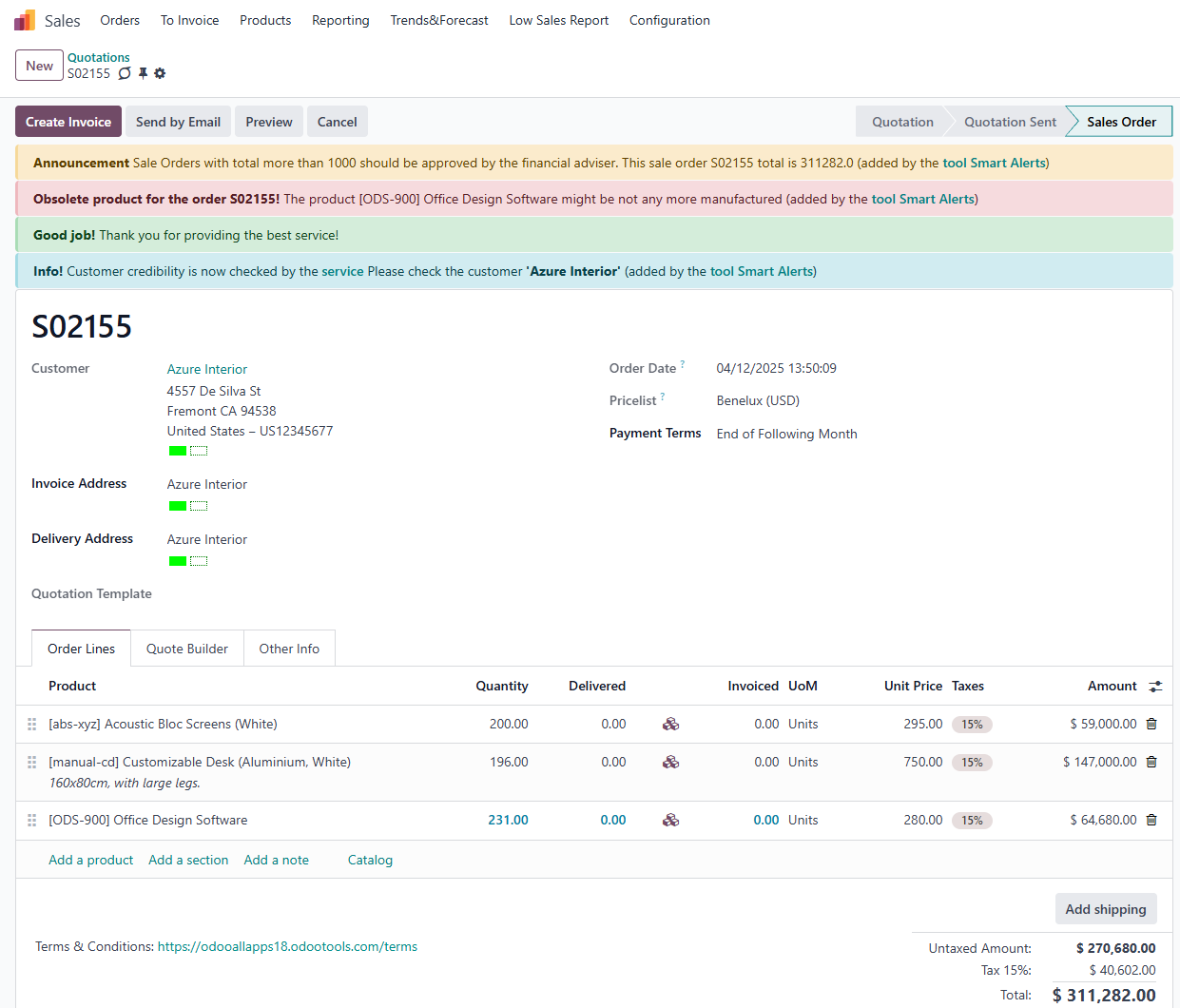Click the Quotation status stage
Viewport: 1180px width, 1008px height.
[902, 122]
